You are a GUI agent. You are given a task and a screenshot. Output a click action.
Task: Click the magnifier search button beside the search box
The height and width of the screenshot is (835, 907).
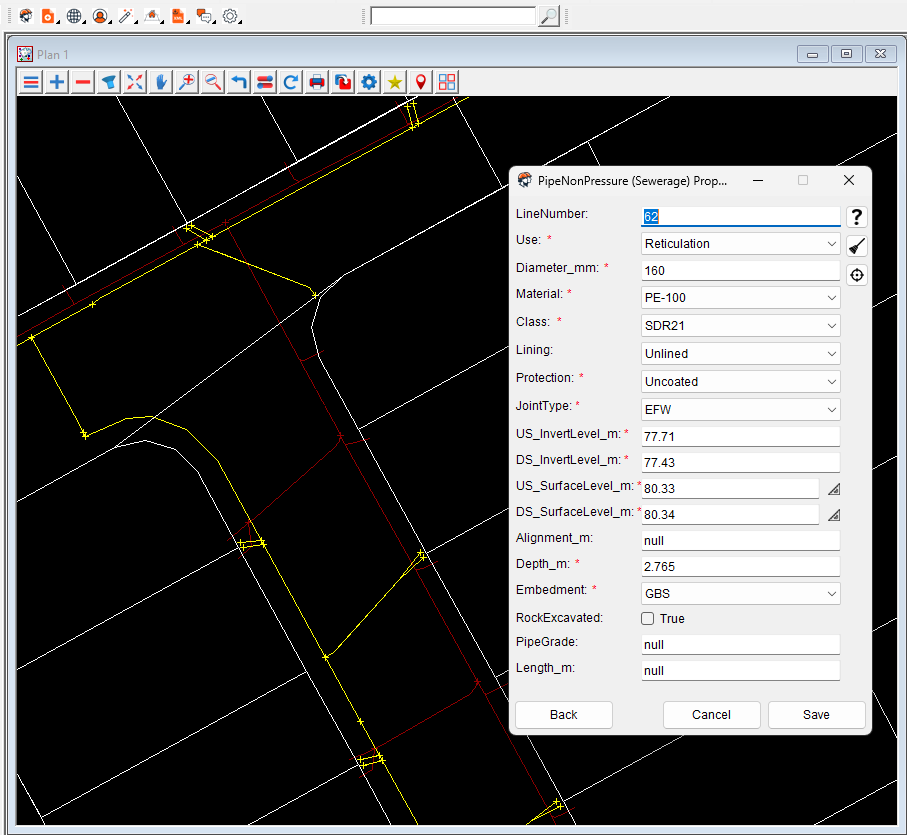pyautogui.click(x=548, y=16)
